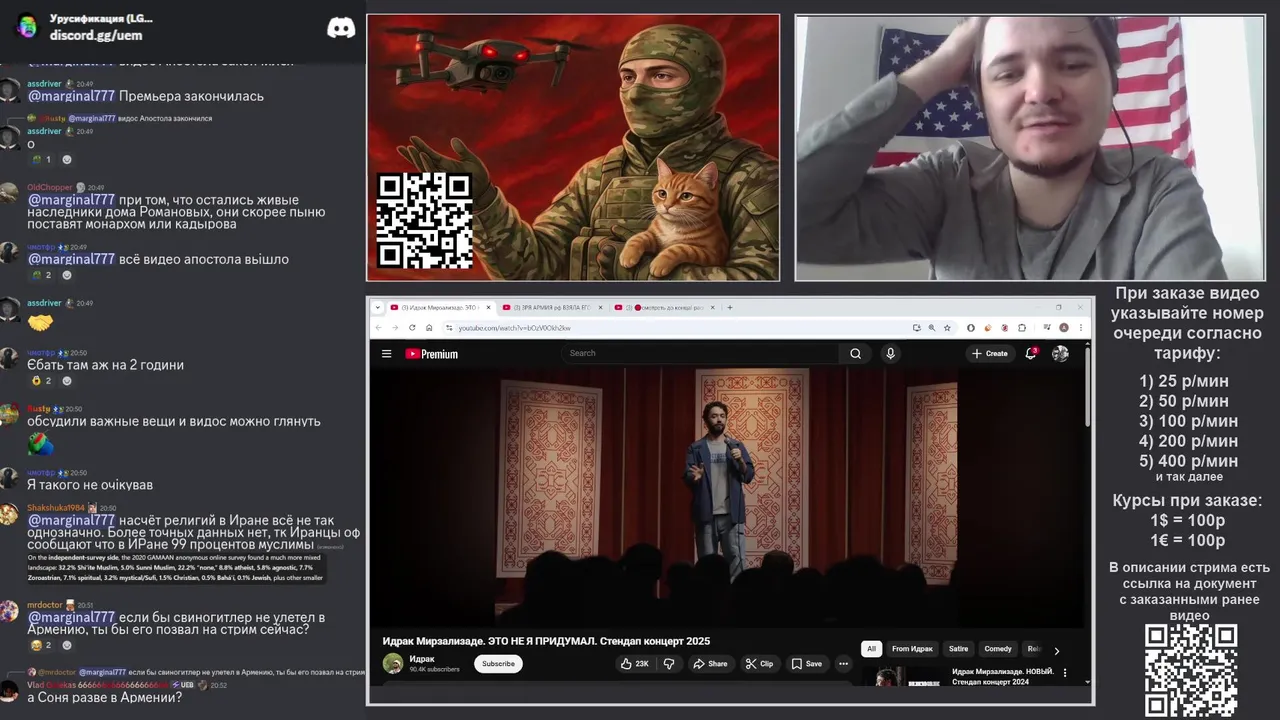The height and width of the screenshot is (720, 1280).
Task: Open options for Идрак 2024 suggested video
Action: 1065,673
